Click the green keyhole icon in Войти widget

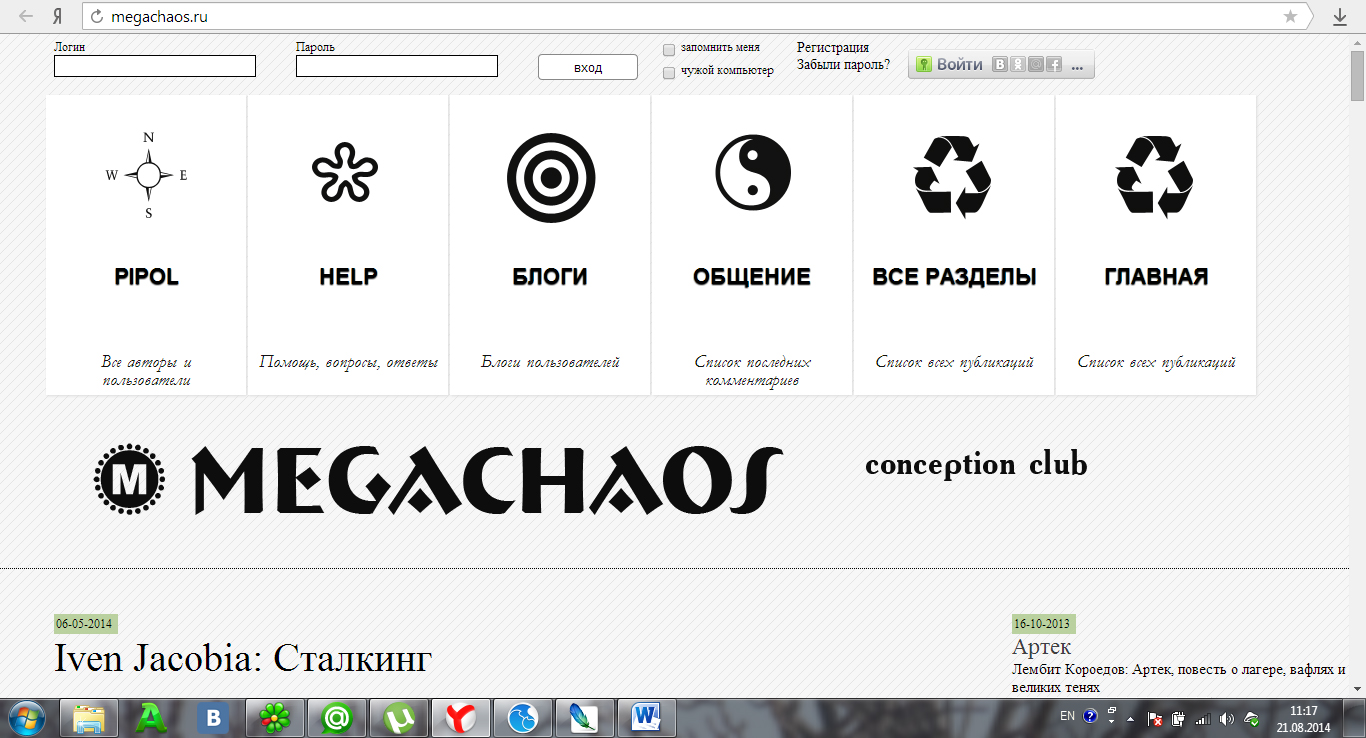click(x=924, y=65)
